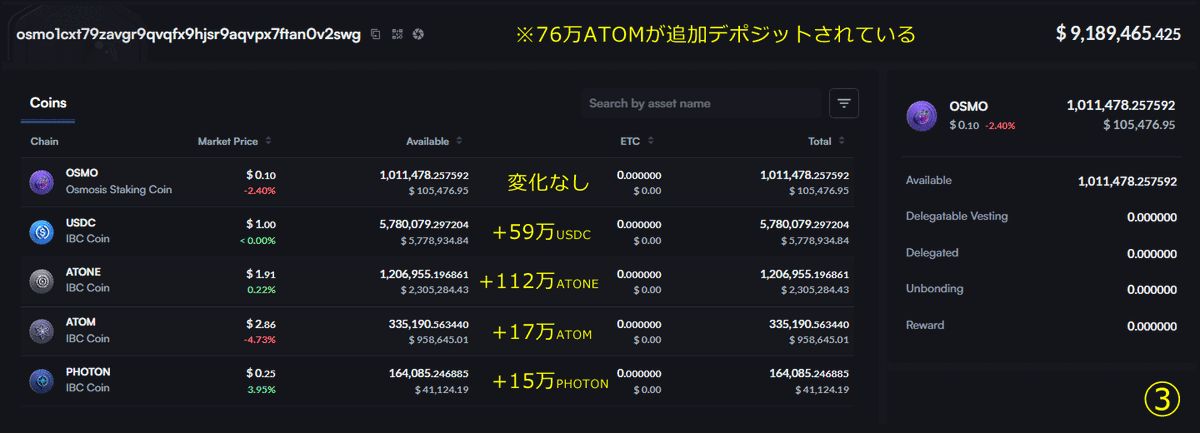Viewport: 1200px width, 433px height.
Task: Click PHOTON market price $0.25
Action: tap(260, 373)
